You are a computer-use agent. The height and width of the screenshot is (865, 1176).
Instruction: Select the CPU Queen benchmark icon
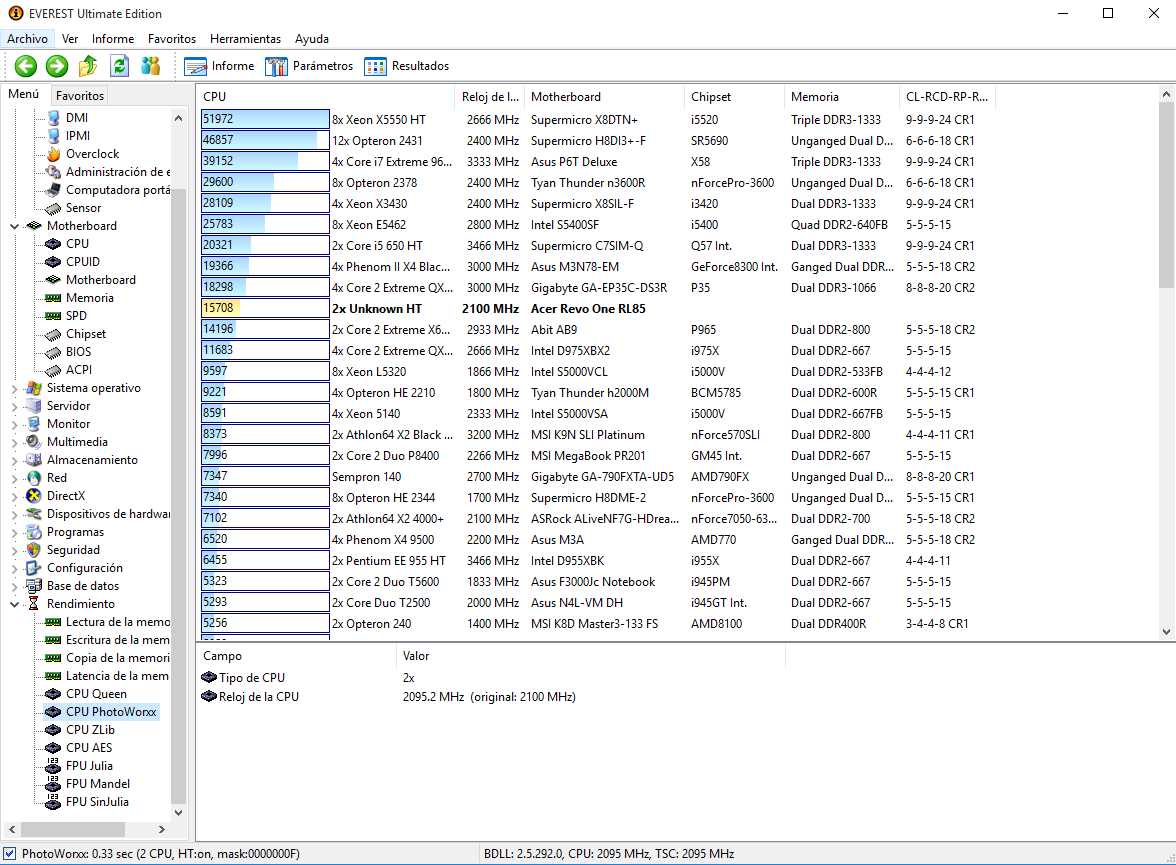click(x=53, y=694)
